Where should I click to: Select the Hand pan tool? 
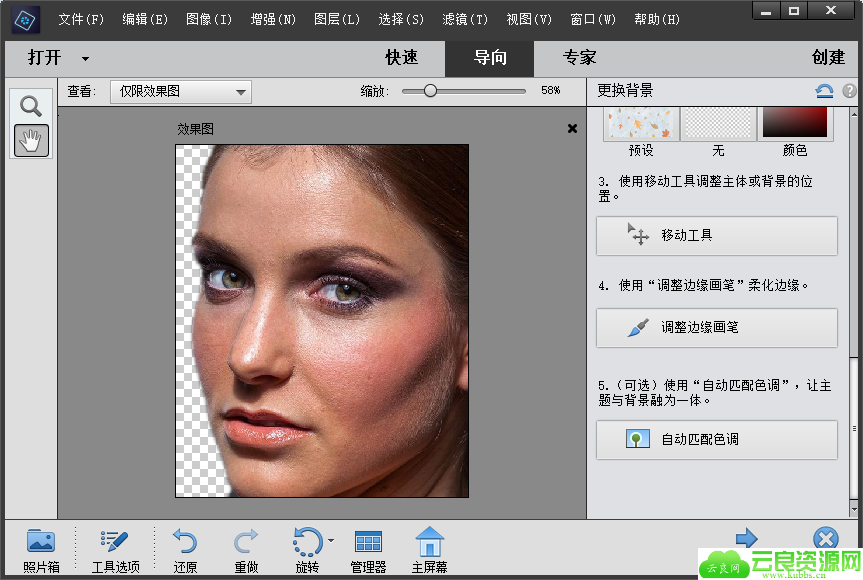[x=31, y=140]
